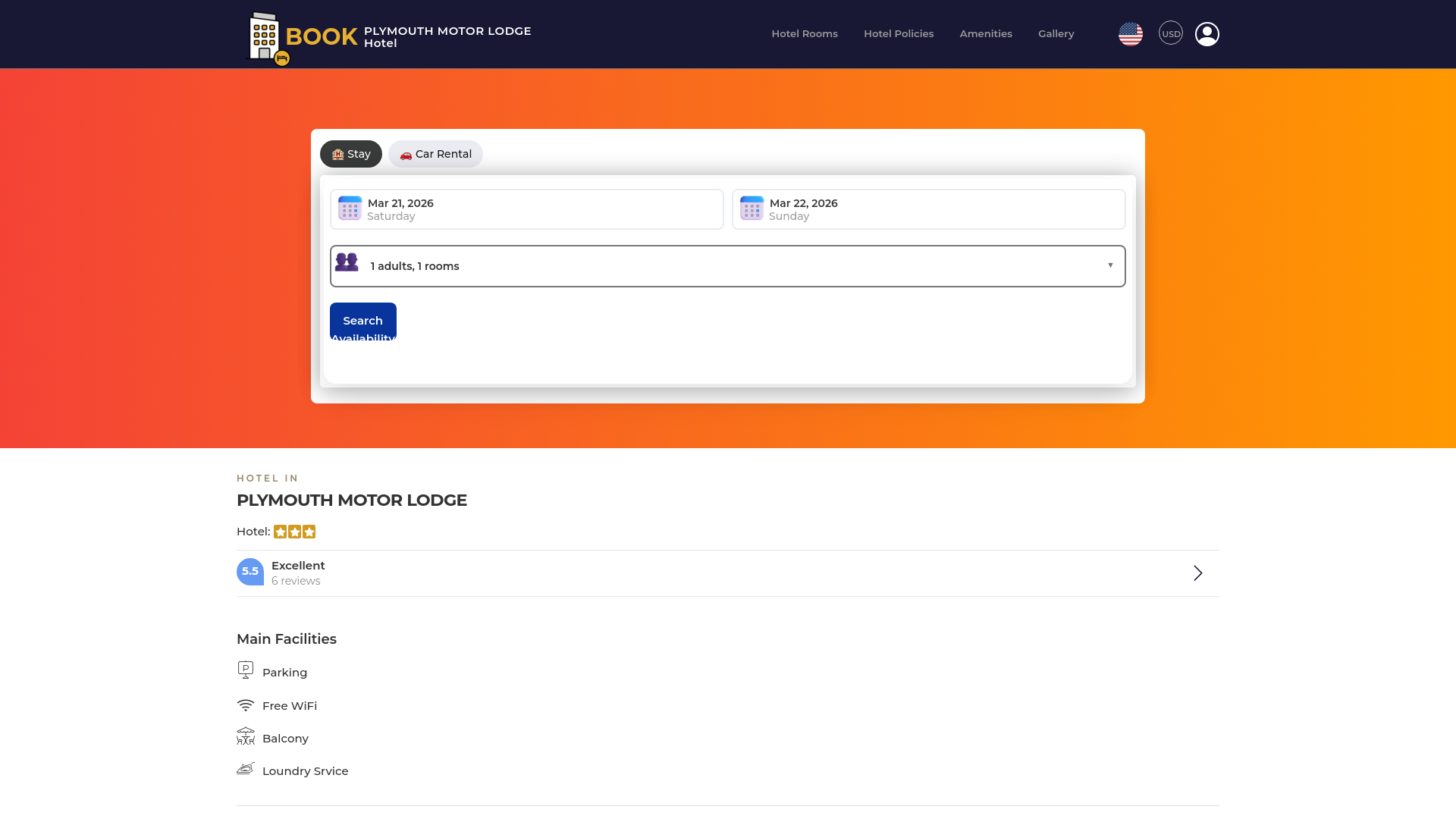Click the Main Facilities heading
Viewport: 1456px width, 819px height.
click(287, 639)
